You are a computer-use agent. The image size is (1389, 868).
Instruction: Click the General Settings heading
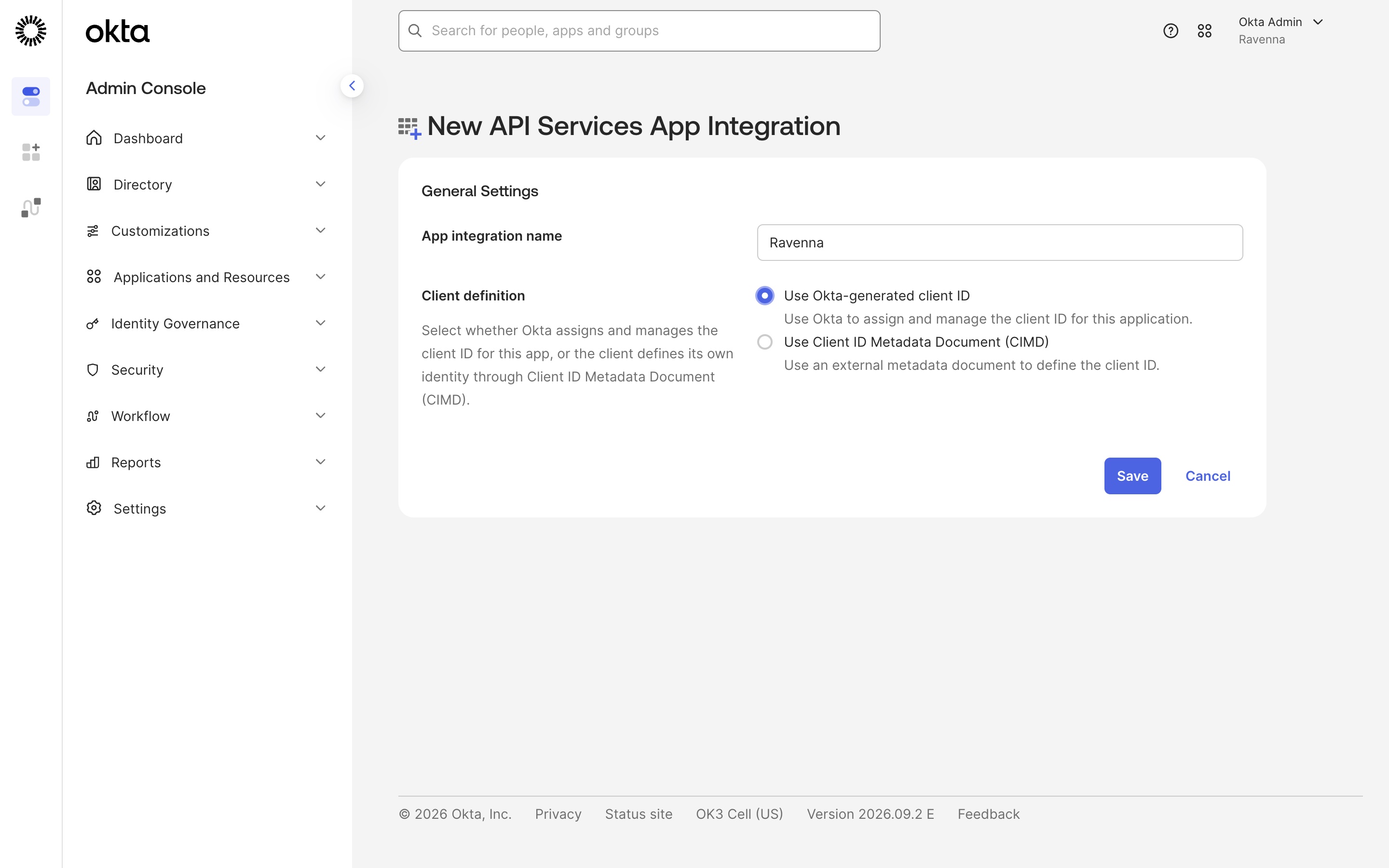[480, 191]
